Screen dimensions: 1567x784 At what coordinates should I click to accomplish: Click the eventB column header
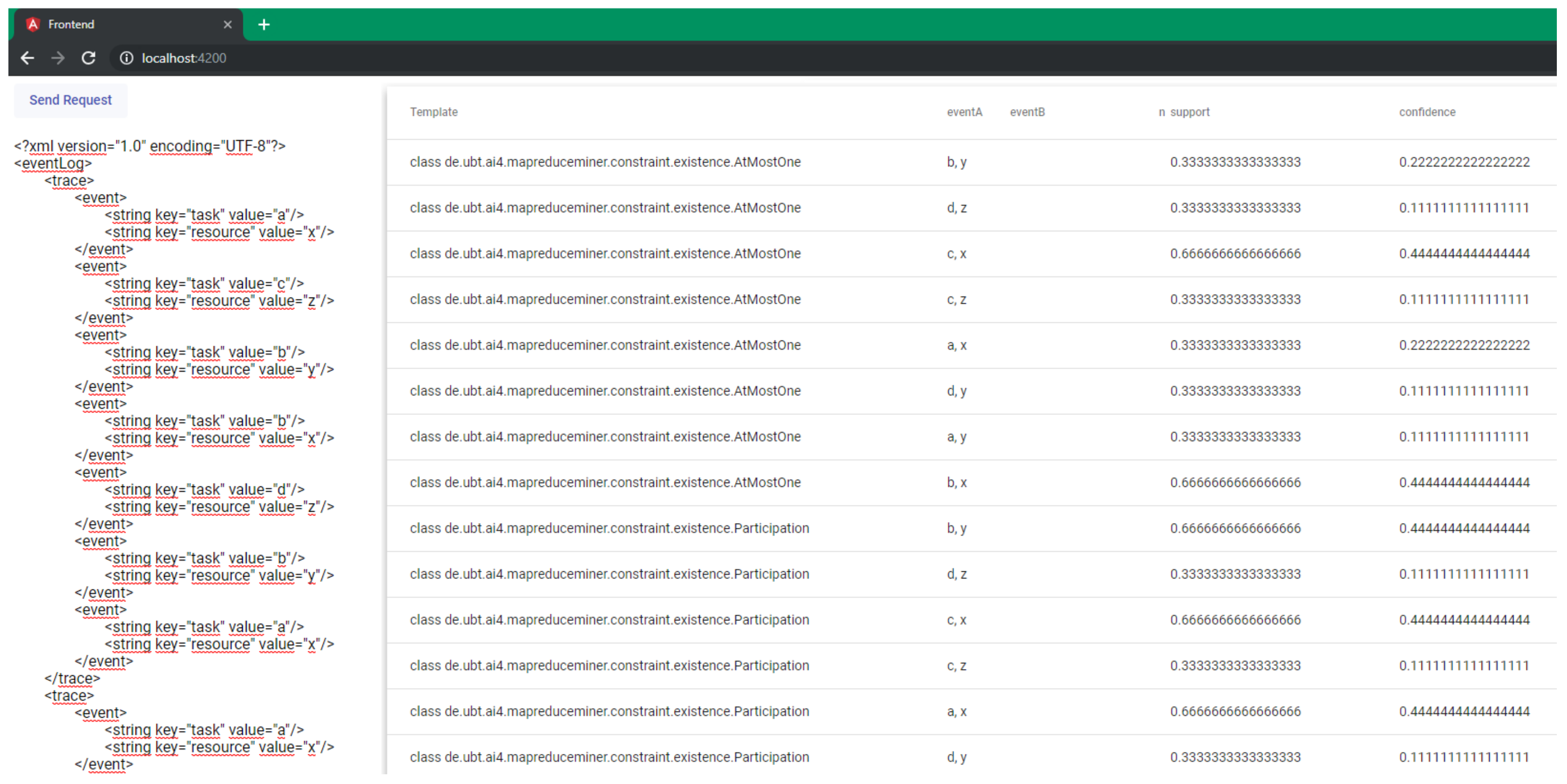1027,112
